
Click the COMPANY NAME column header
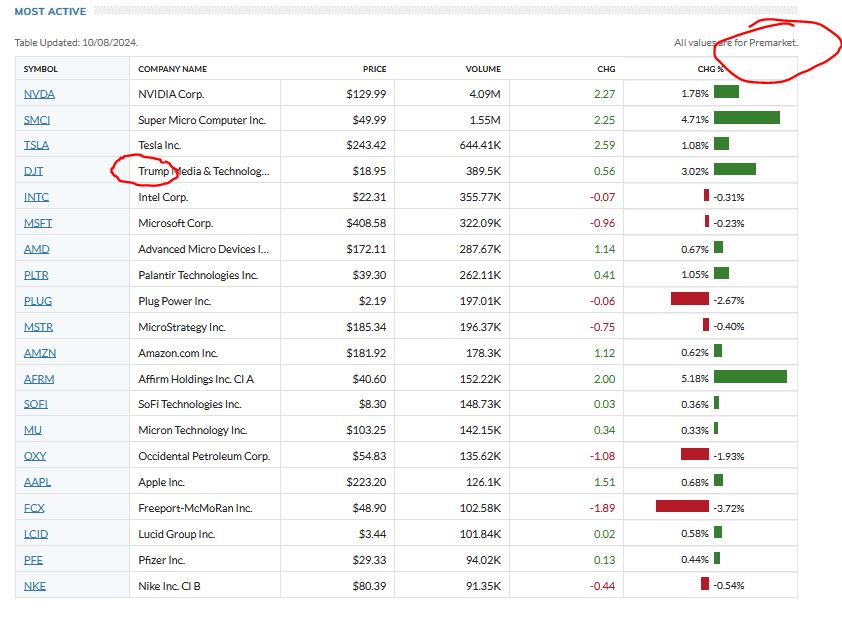click(172, 69)
